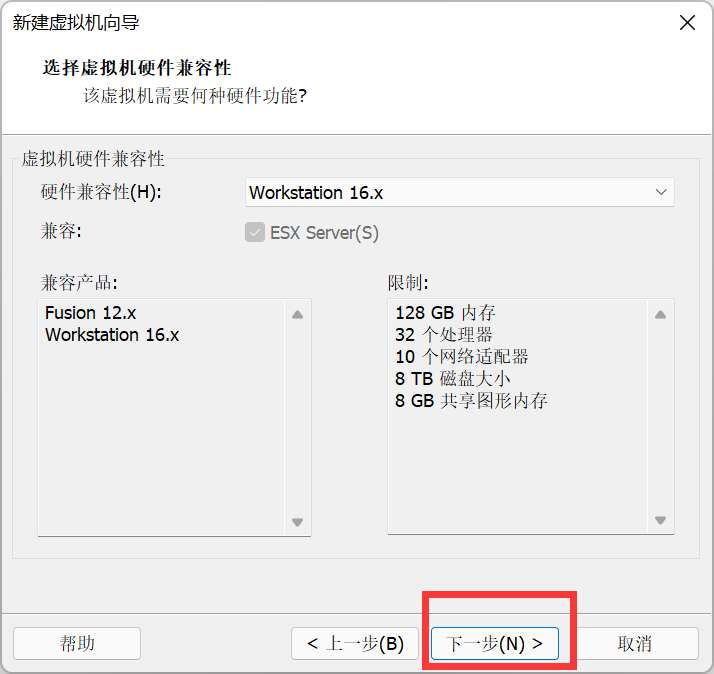Click the down arrow of the 兼容产品 list scrollbar
This screenshot has width=714, height=674.
tap(297, 521)
